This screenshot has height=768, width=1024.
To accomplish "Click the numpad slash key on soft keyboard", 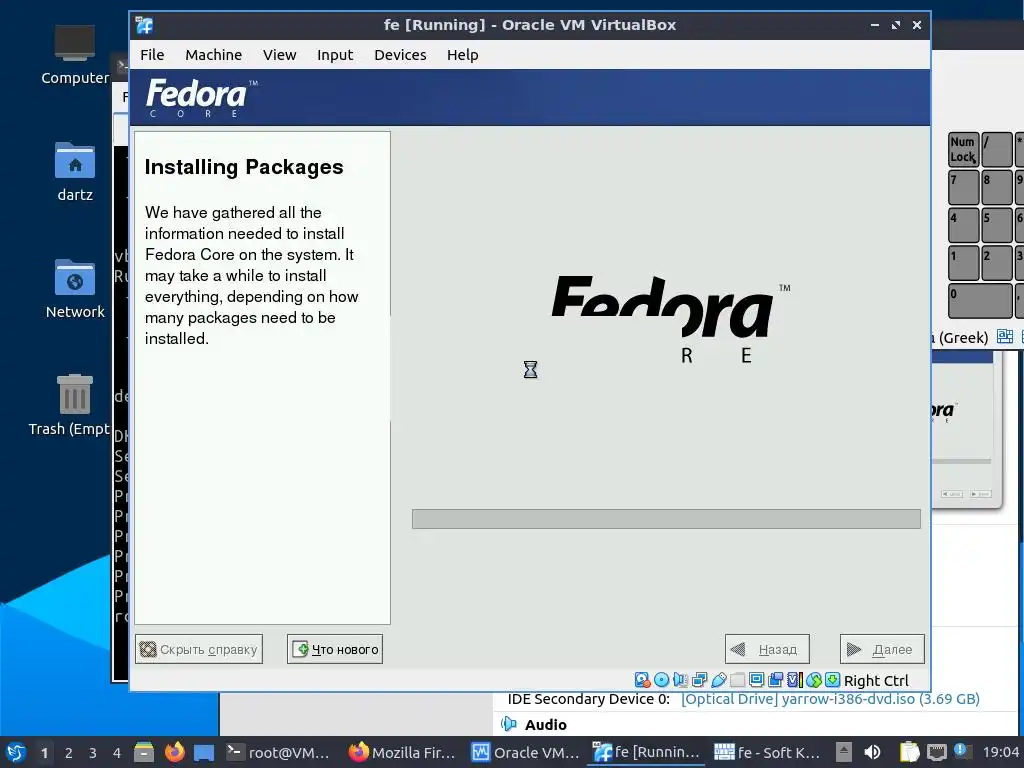I will coord(997,149).
